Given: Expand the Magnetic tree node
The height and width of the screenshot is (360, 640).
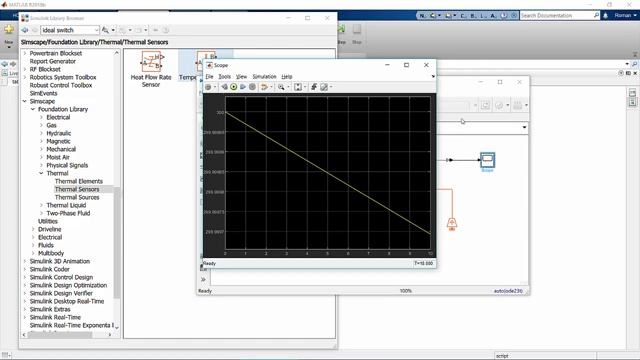Looking at the screenshot, I should click(41, 141).
